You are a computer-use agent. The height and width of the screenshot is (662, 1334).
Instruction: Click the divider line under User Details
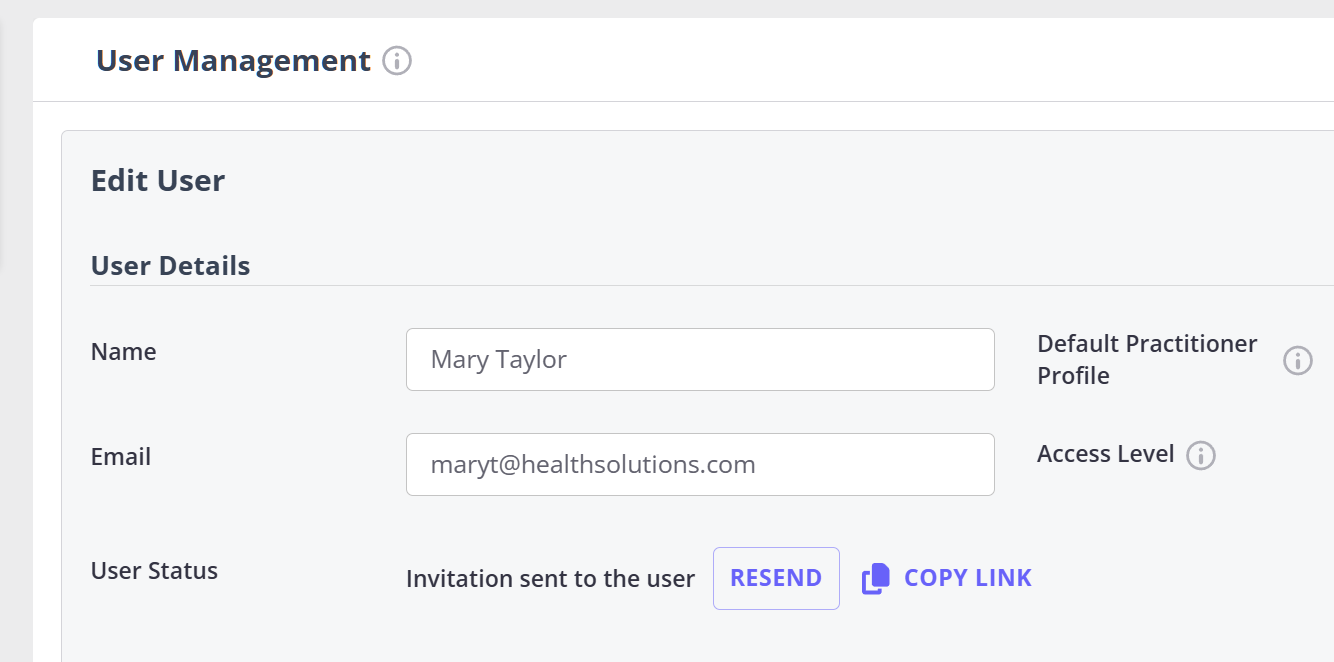click(700, 286)
